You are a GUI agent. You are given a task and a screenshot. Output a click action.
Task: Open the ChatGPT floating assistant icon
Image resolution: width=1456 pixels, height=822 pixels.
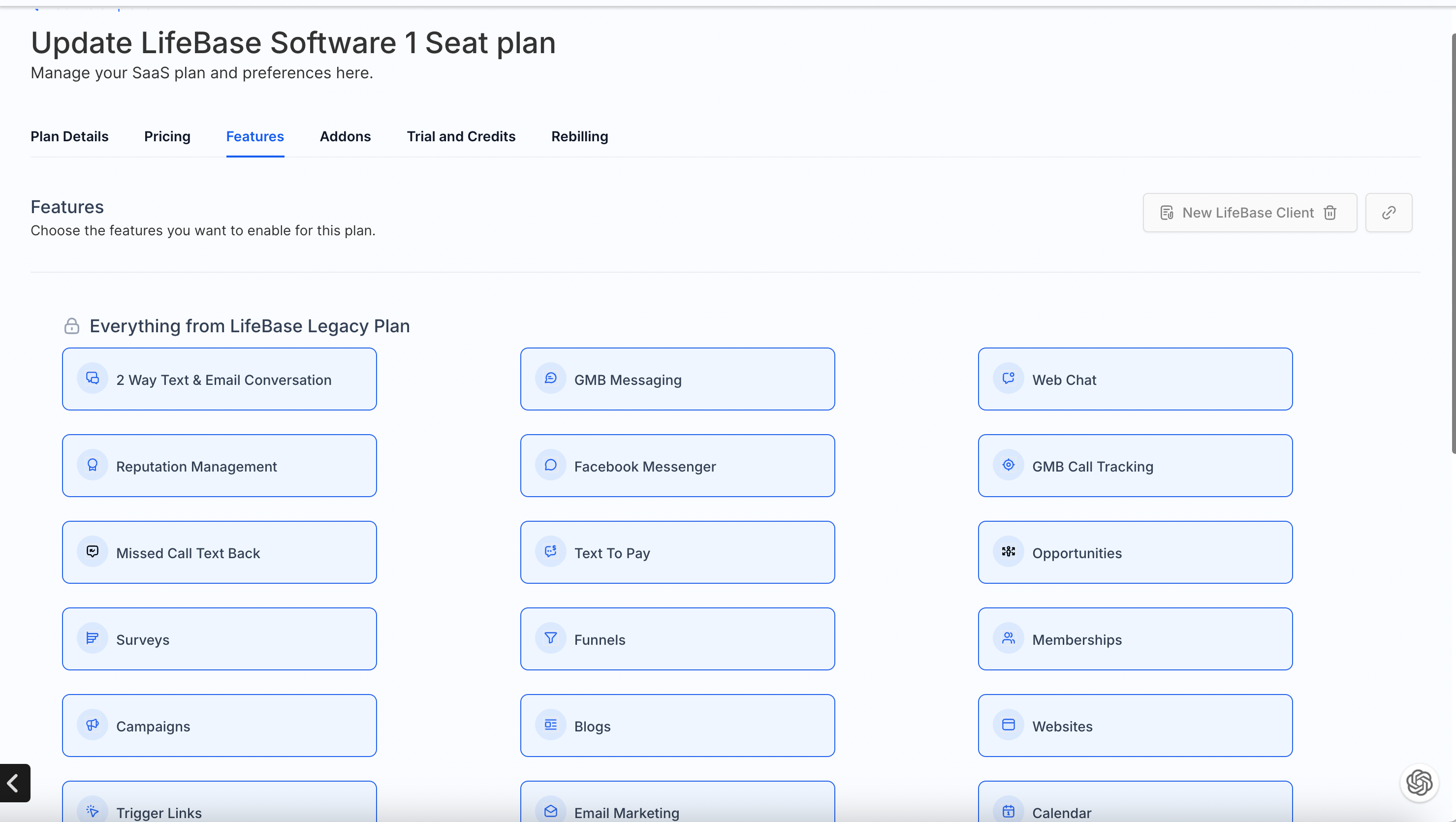click(x=1419, y=783)
